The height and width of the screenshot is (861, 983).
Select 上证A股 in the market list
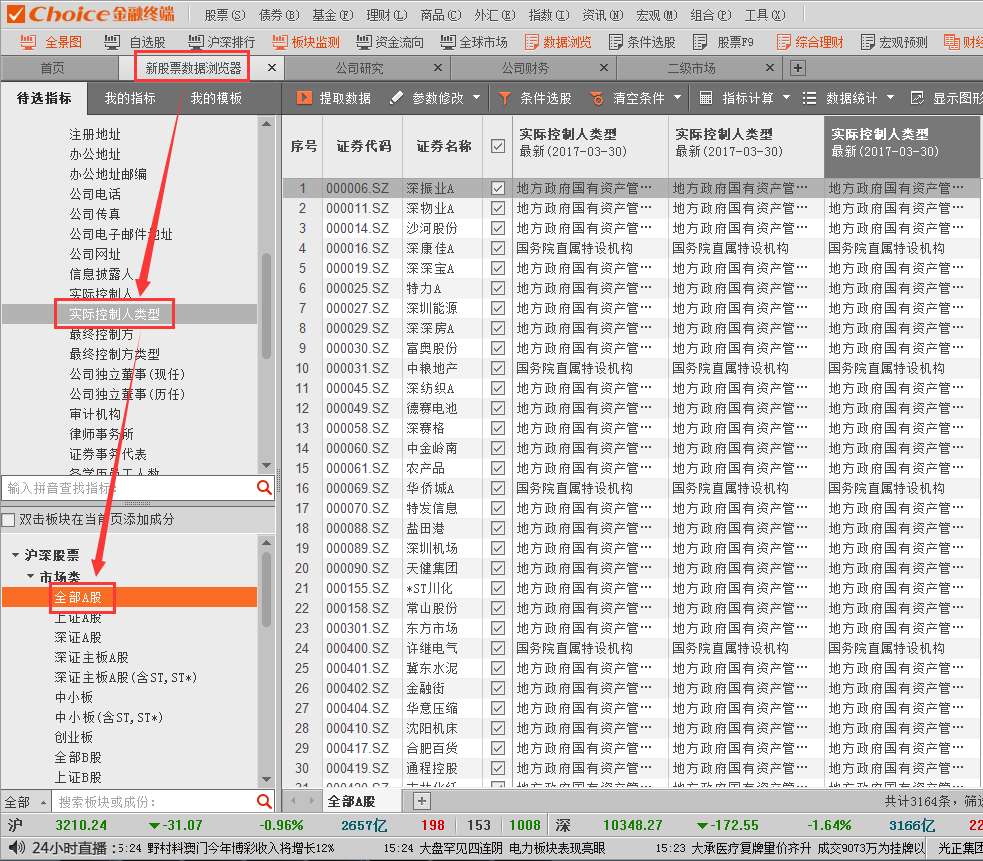coord(78,618)
